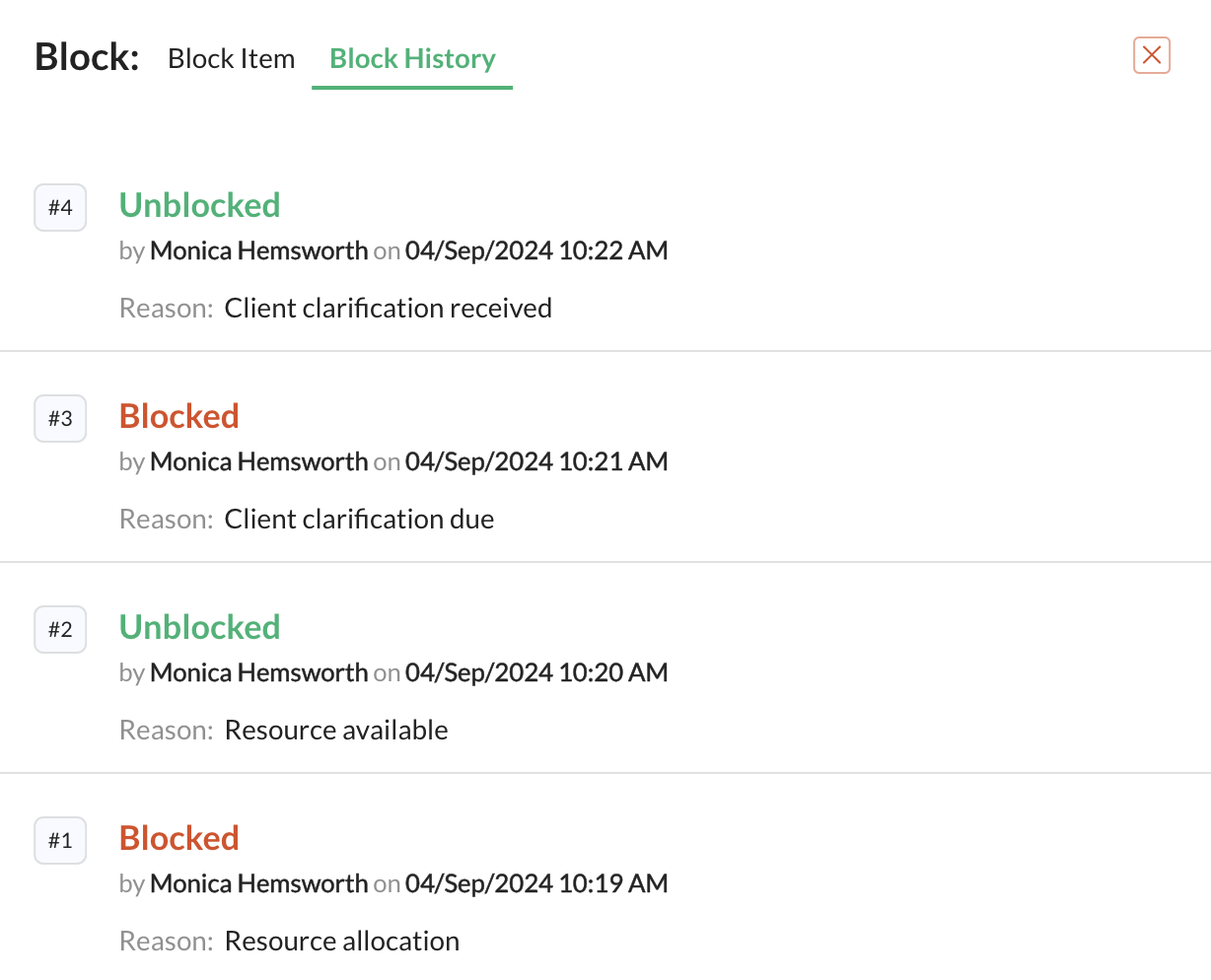
Task: Click the Blocked status of entry #1
Action: coord(178,838)
